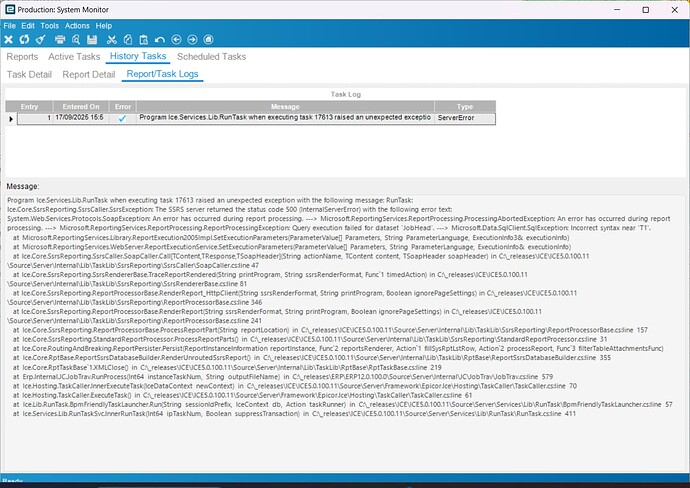Click the Back circled arrow icon
Screen dimensions: 690x488
click(176, 40)
